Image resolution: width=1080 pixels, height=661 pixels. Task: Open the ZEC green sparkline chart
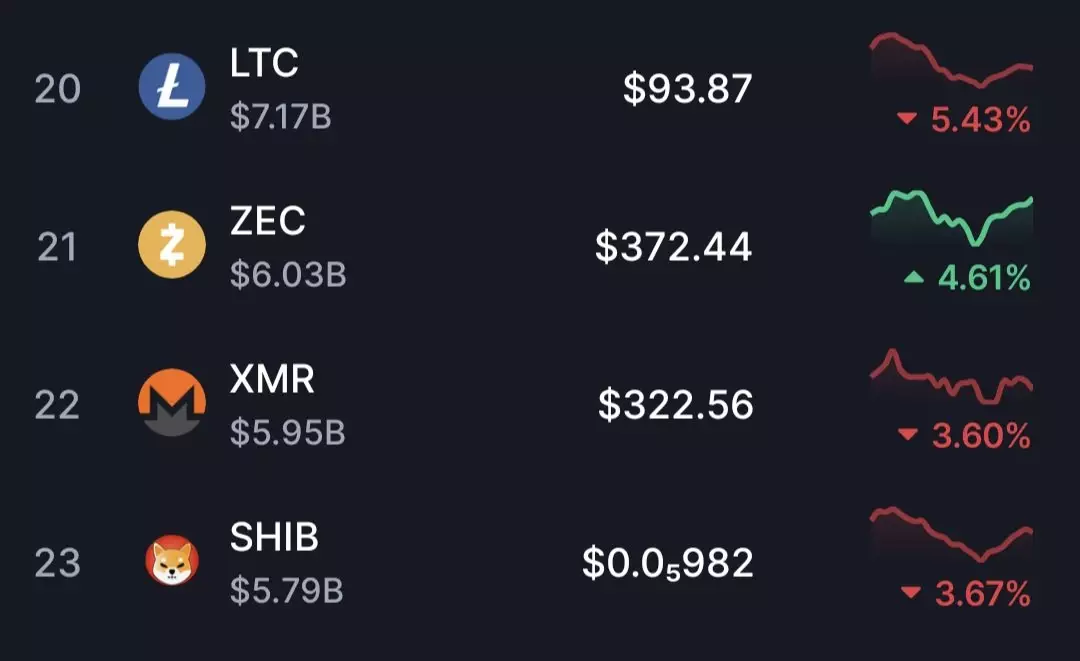(x=951, y=219)
